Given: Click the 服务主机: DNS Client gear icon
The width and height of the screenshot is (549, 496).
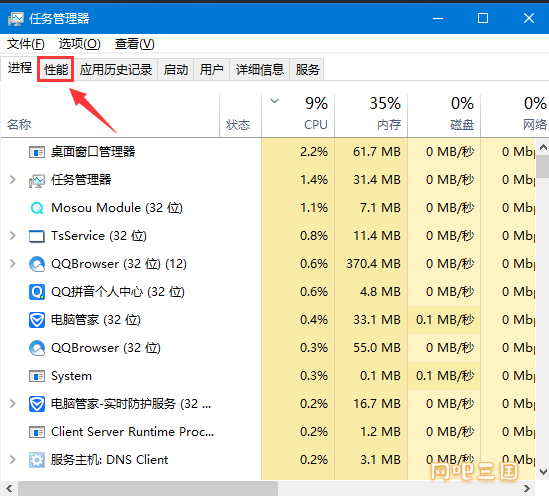Looking at the screenshot, I should pyautogui.click(x=37, y=460).
